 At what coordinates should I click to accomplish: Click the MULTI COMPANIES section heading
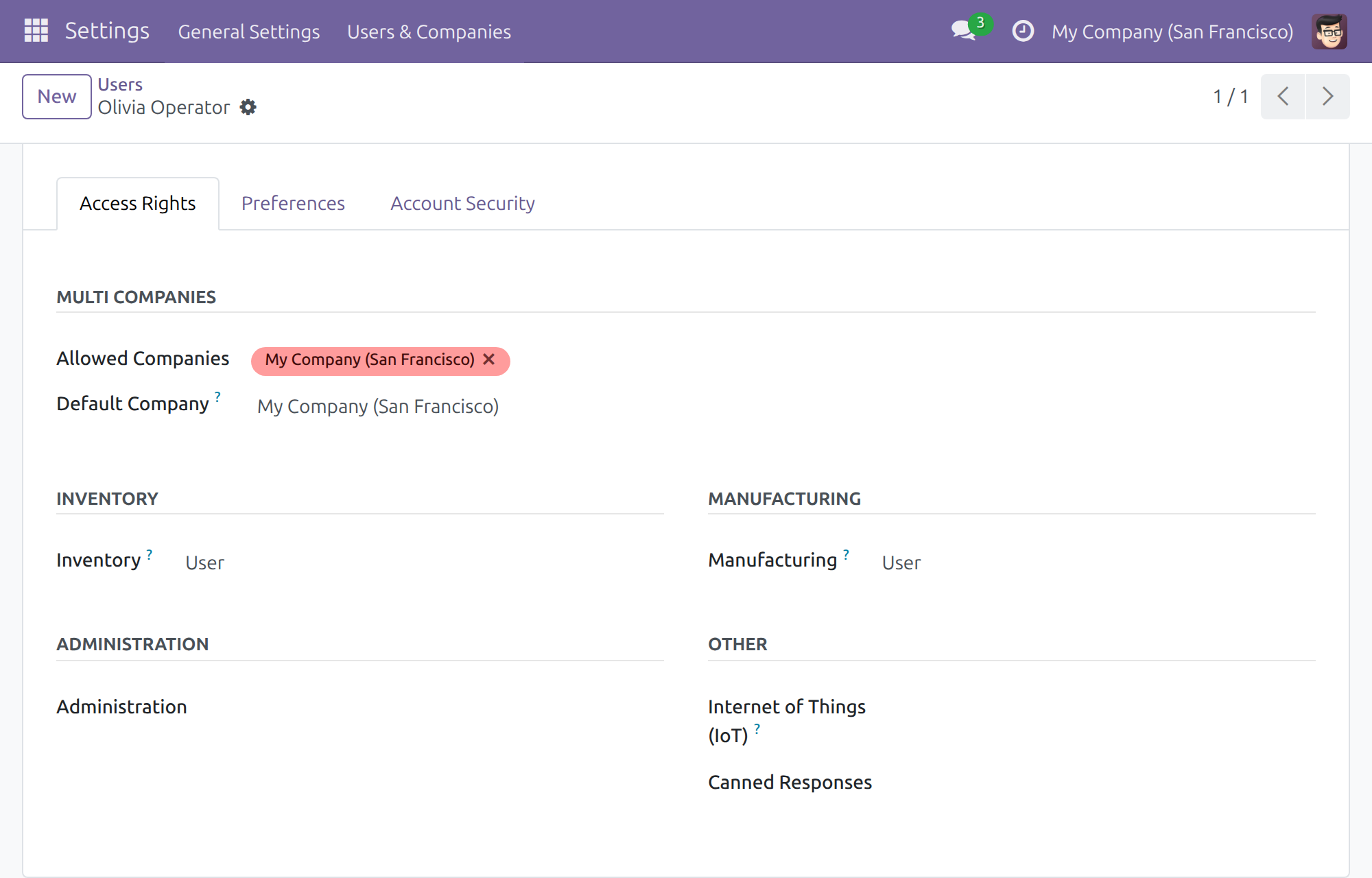[136, 297]
